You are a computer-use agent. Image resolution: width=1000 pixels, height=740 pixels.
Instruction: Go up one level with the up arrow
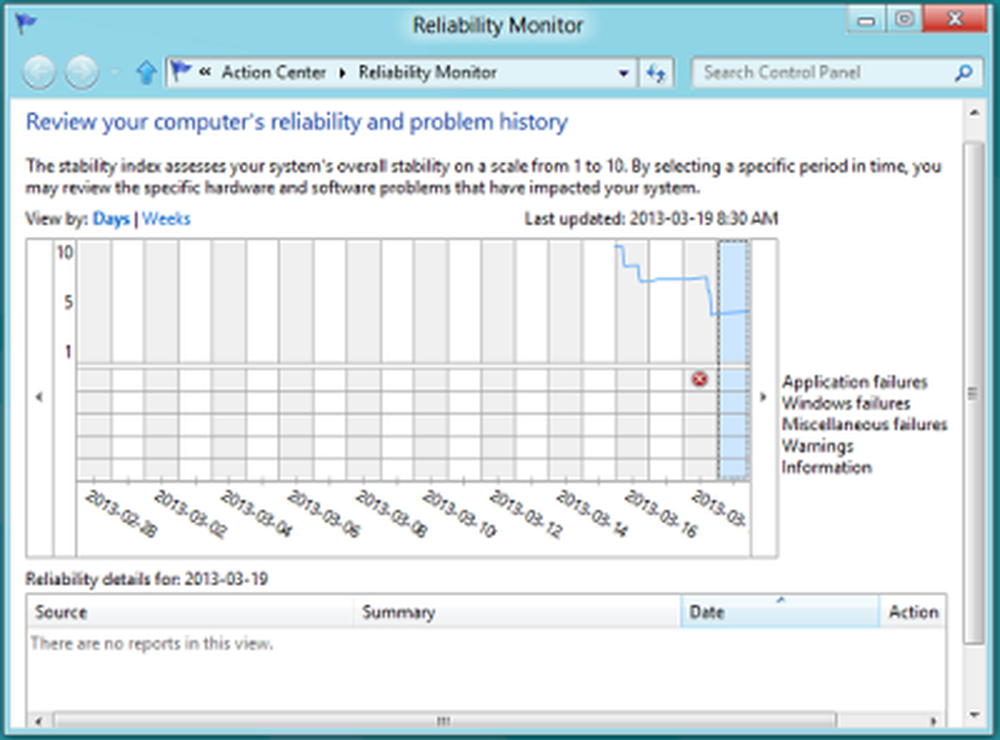pos(147,73)
